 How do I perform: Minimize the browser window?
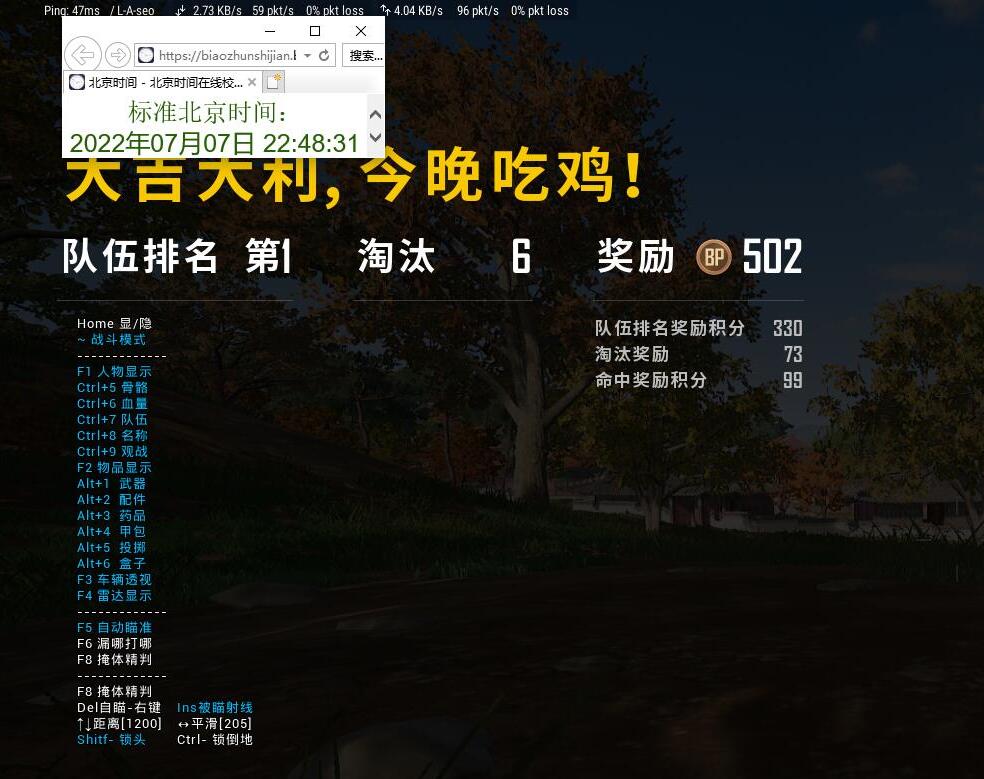[269, 31]
